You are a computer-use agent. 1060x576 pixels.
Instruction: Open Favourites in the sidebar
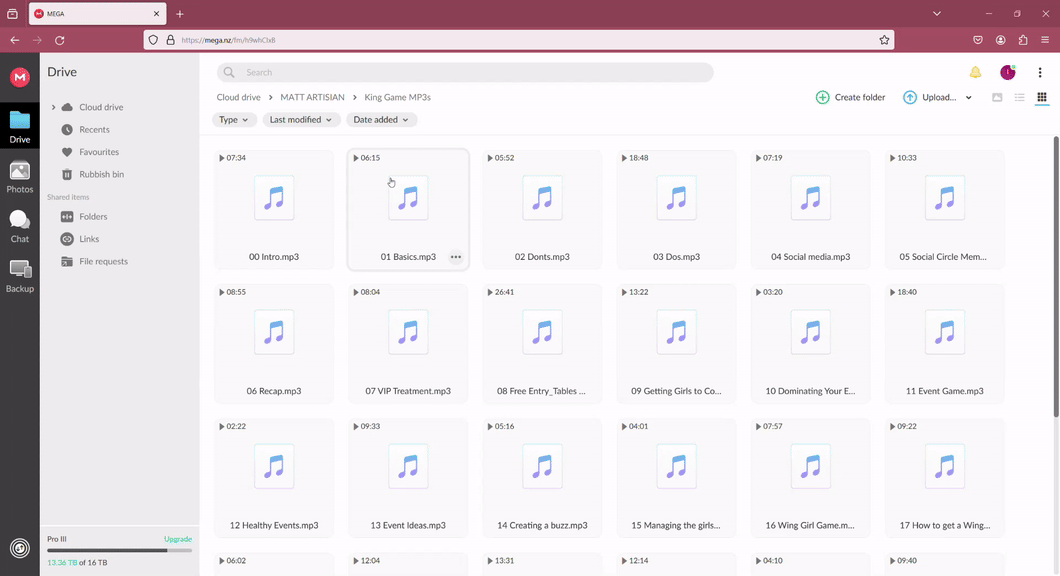99,152
